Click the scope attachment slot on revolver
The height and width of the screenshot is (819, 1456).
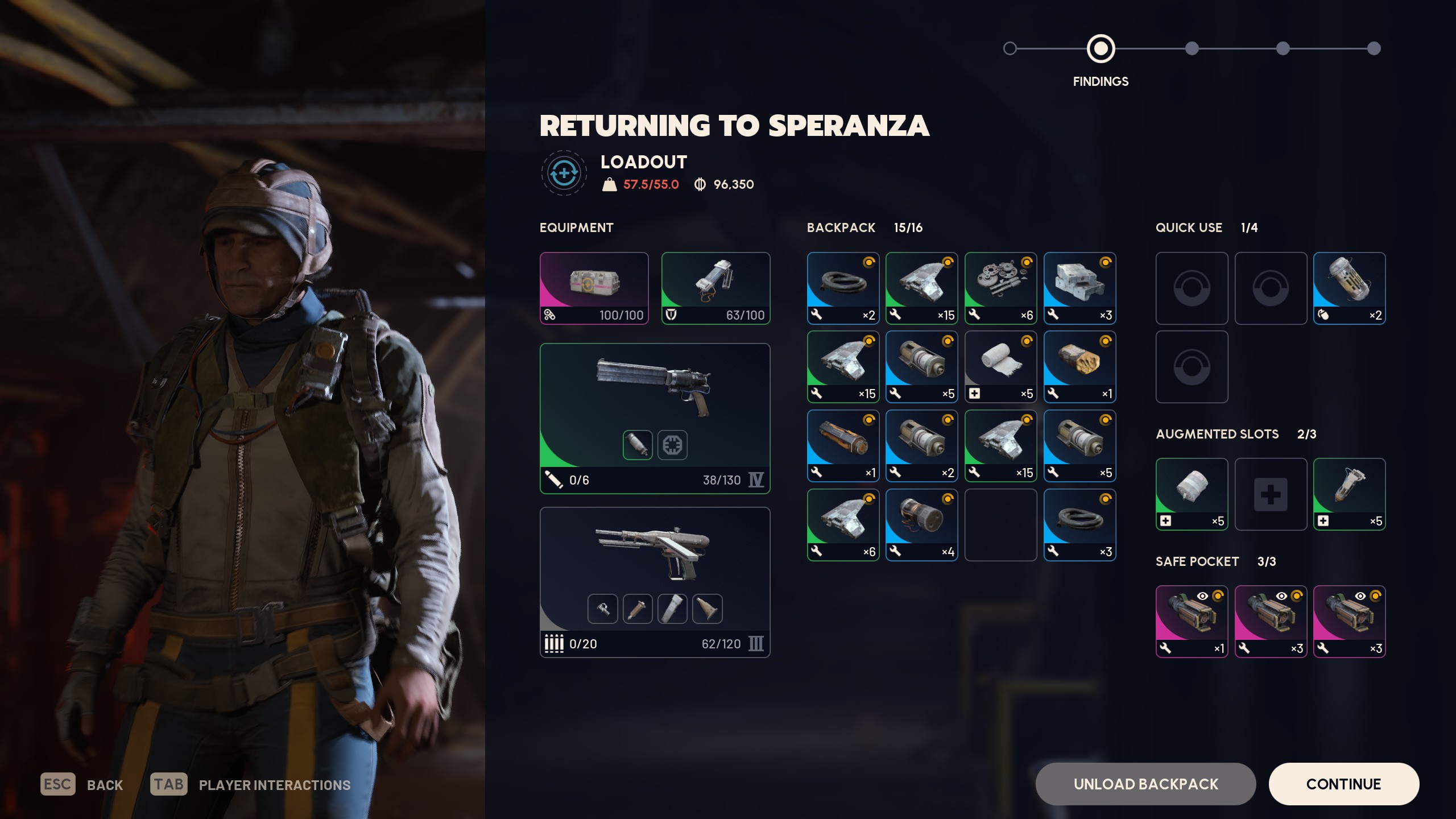coord(672,445)
